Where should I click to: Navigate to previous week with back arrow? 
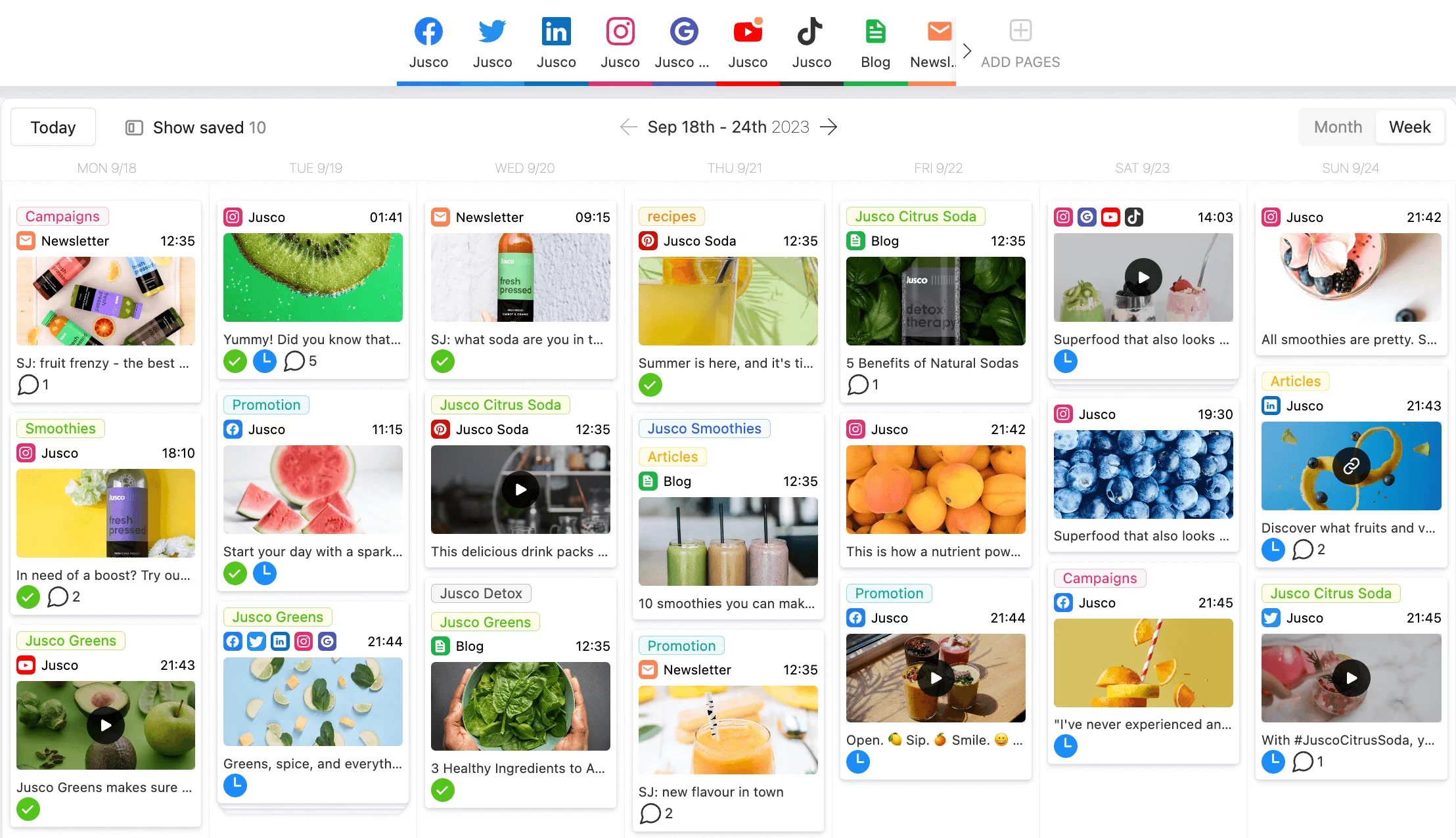[627, 127]
